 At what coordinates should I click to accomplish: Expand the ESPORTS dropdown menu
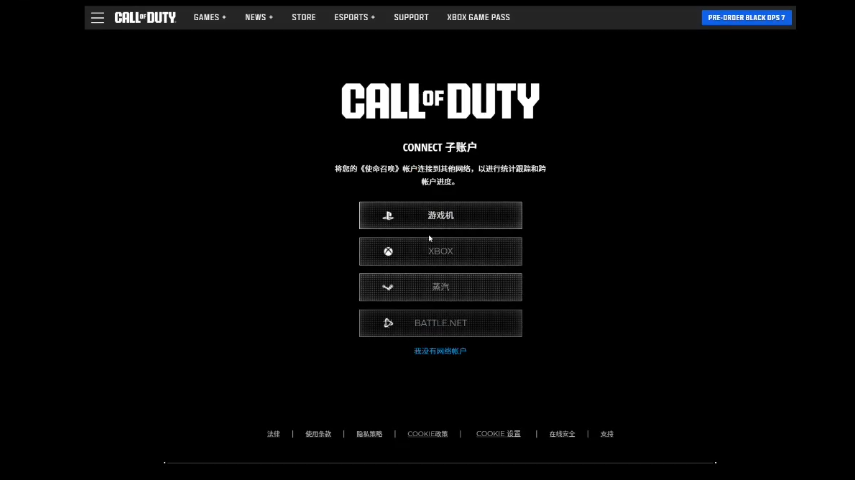pos(355,18)
